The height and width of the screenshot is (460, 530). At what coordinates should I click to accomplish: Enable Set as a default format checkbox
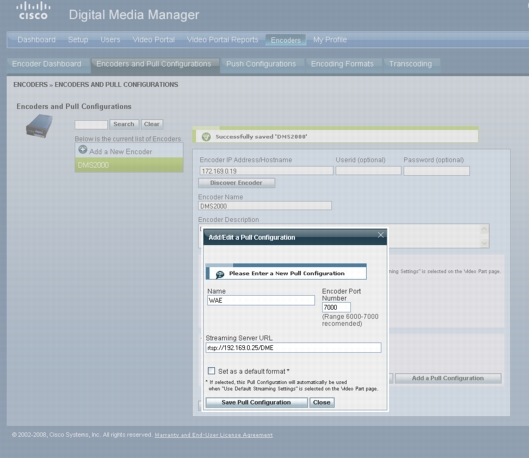[x=211, y=371]
